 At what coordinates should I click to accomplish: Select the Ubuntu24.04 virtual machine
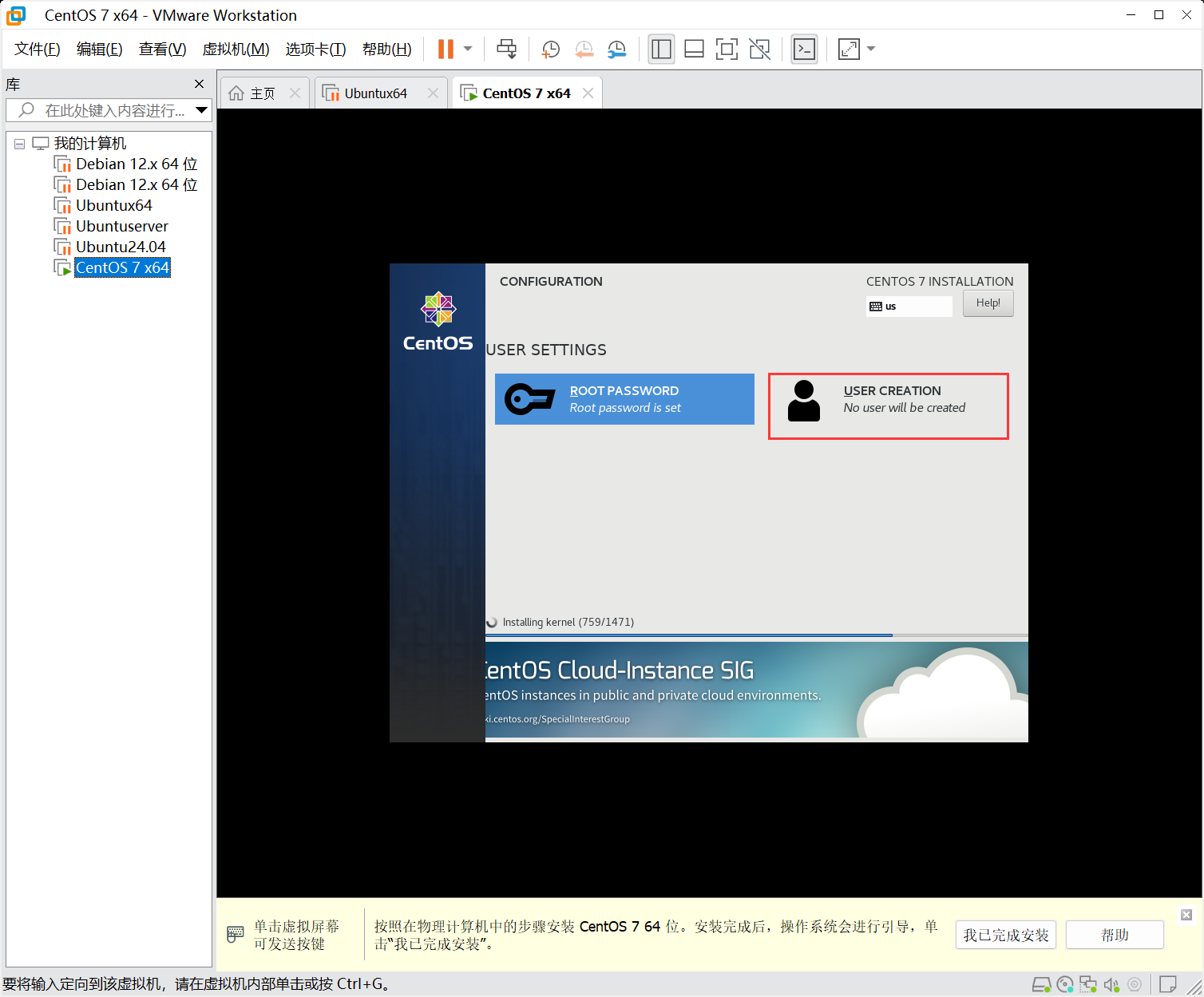[121, 247]
